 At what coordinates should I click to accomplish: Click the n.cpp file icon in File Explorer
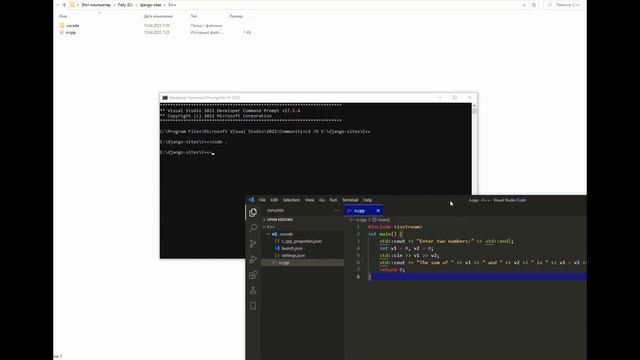62,32
